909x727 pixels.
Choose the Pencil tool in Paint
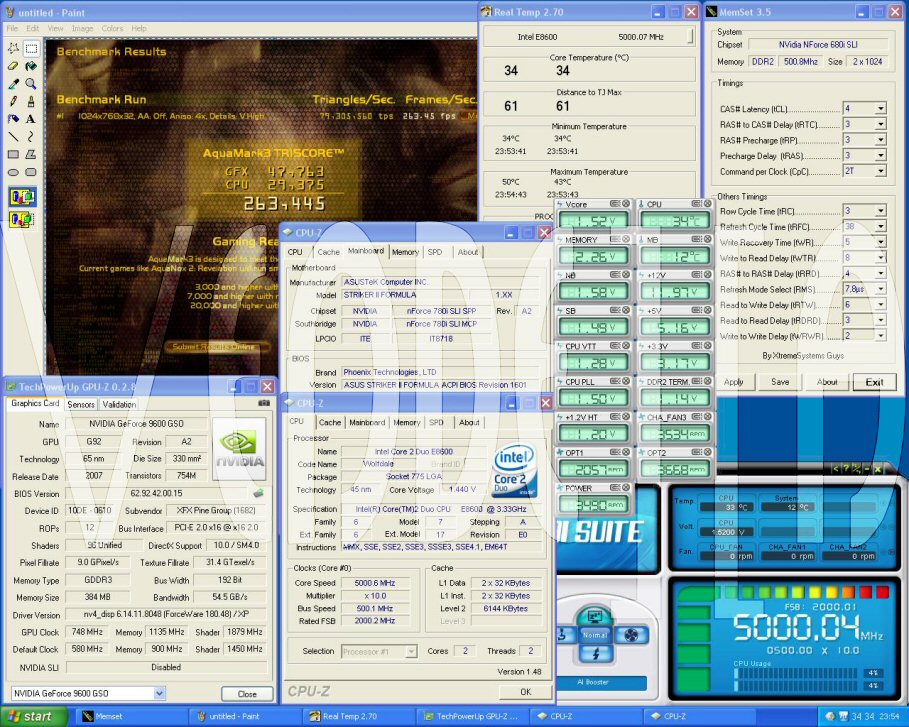[x=13, y=101]
